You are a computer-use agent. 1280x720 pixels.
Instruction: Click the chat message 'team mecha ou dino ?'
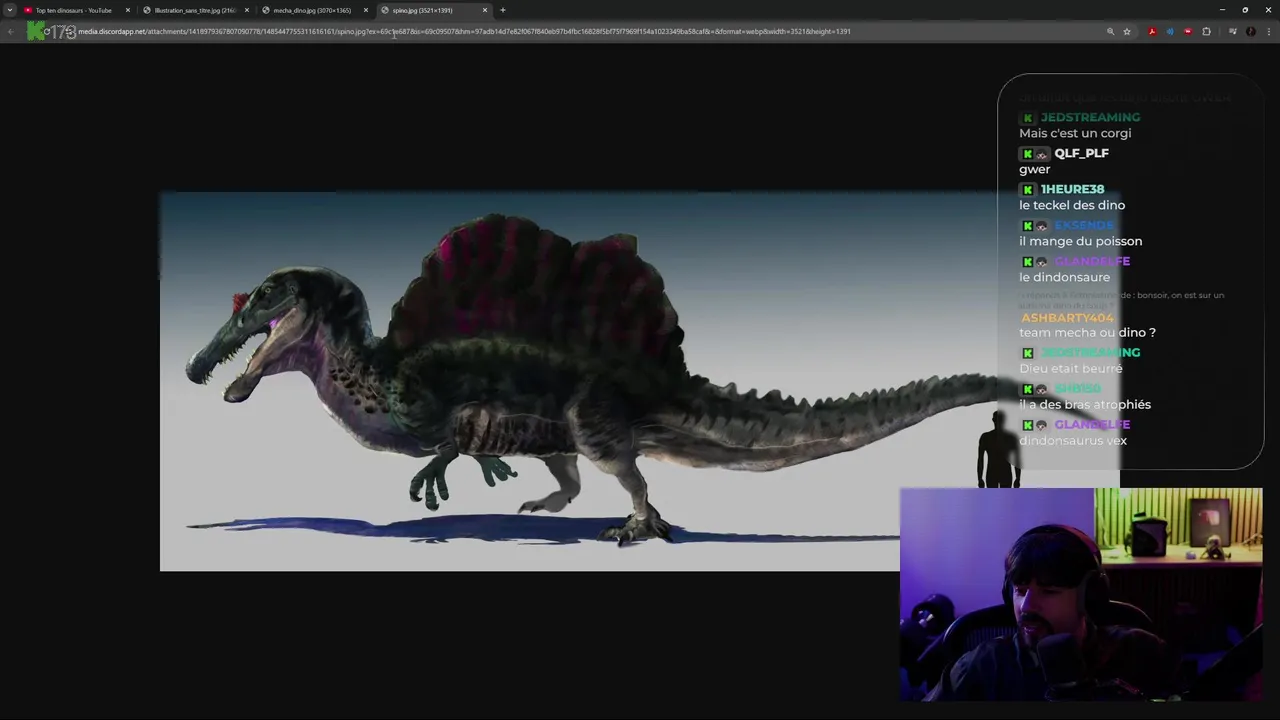(1087, 332)
